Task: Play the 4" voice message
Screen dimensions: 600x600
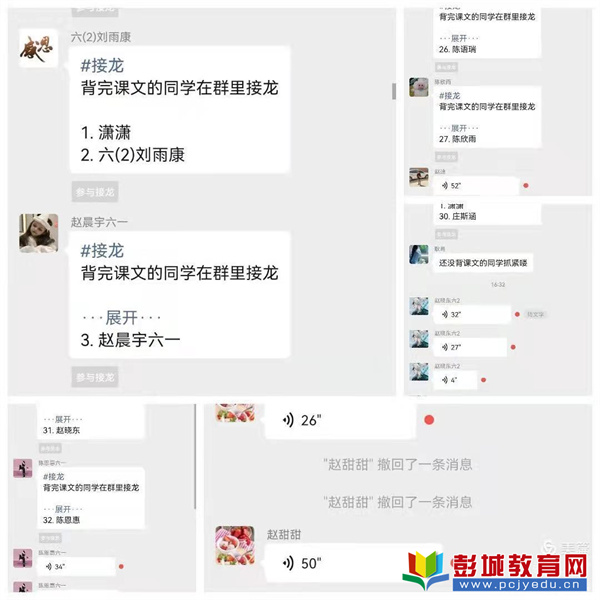Action: [455, 380]
